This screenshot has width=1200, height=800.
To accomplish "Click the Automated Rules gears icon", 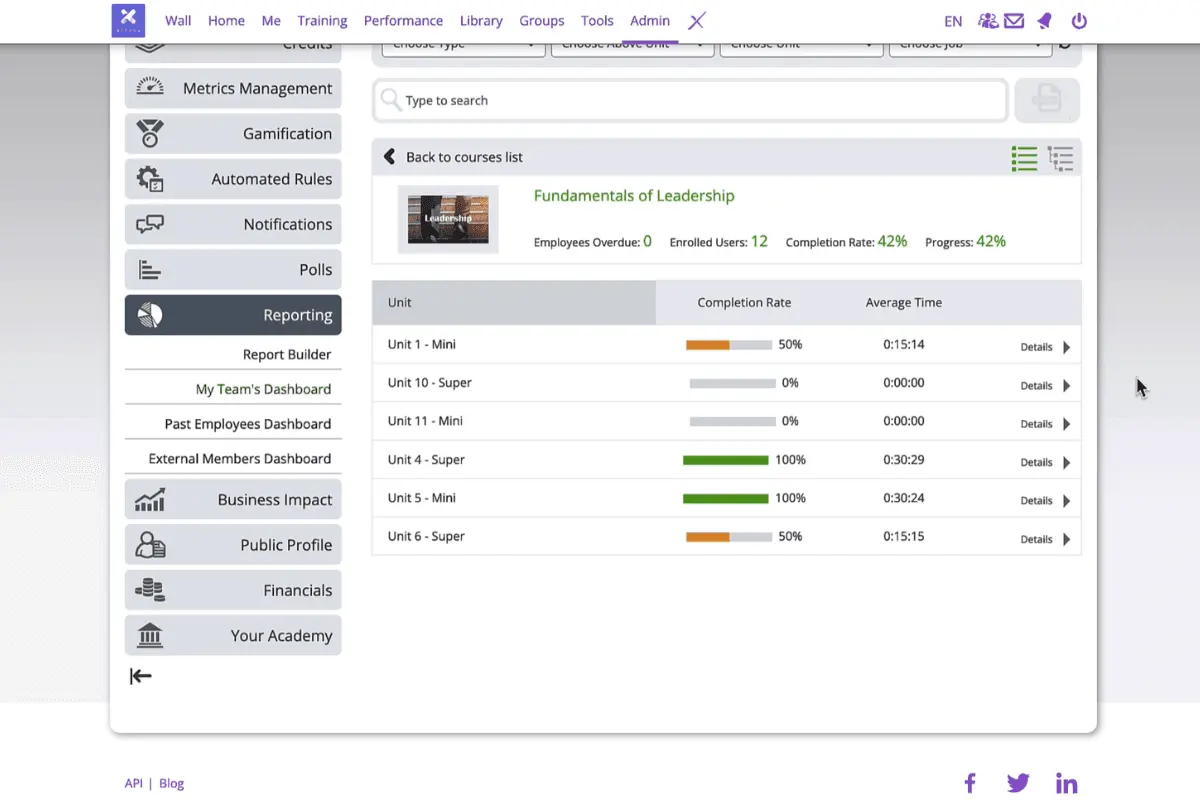I will (149, 179).
